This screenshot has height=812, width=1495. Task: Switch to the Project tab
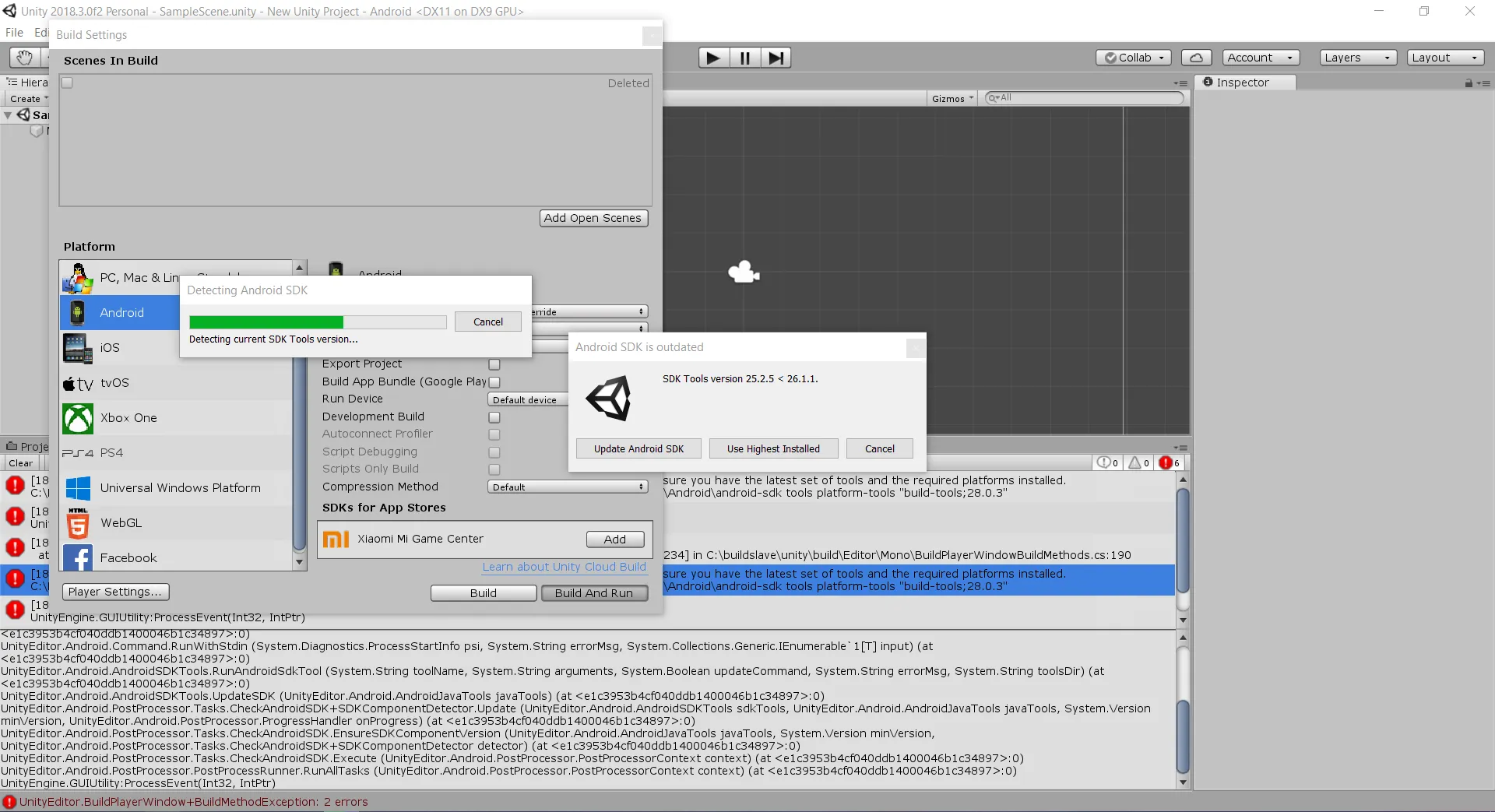pyautogui.click(x=26, y=447)
